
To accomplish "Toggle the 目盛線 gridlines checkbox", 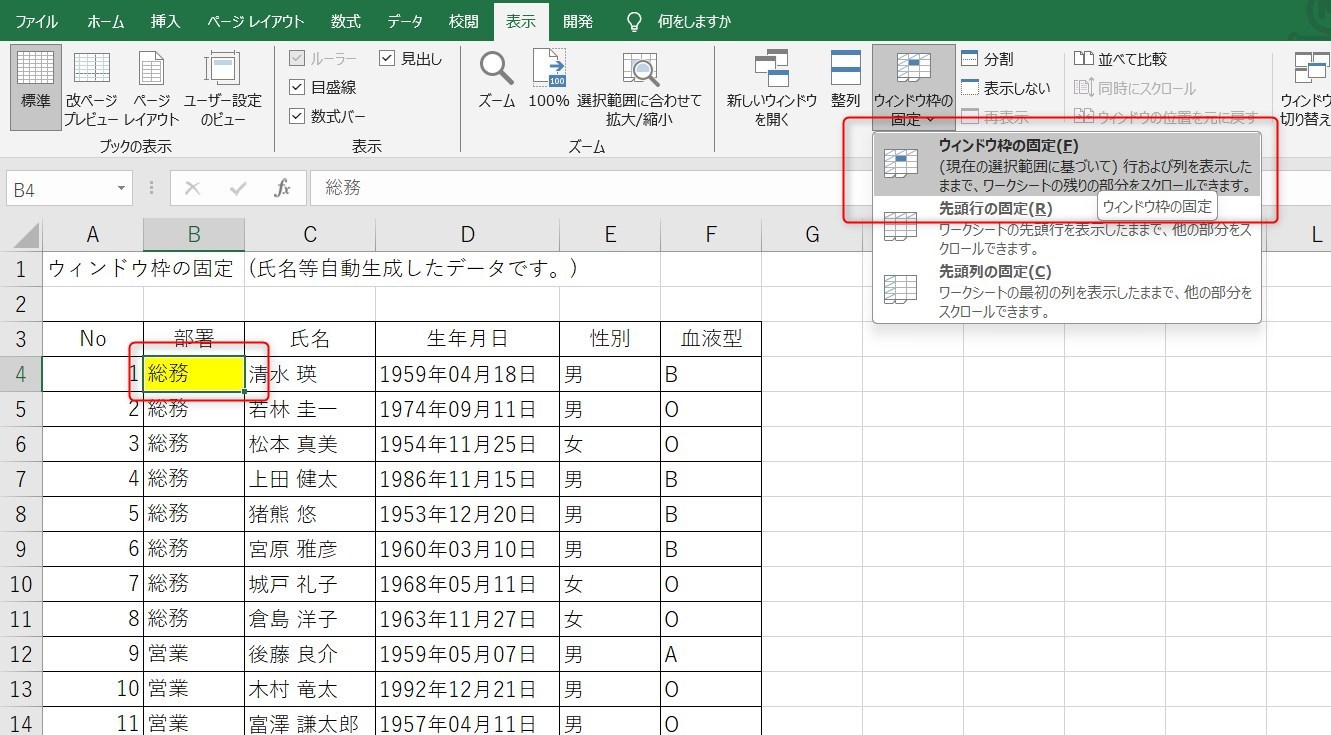I will click(297, 88).
